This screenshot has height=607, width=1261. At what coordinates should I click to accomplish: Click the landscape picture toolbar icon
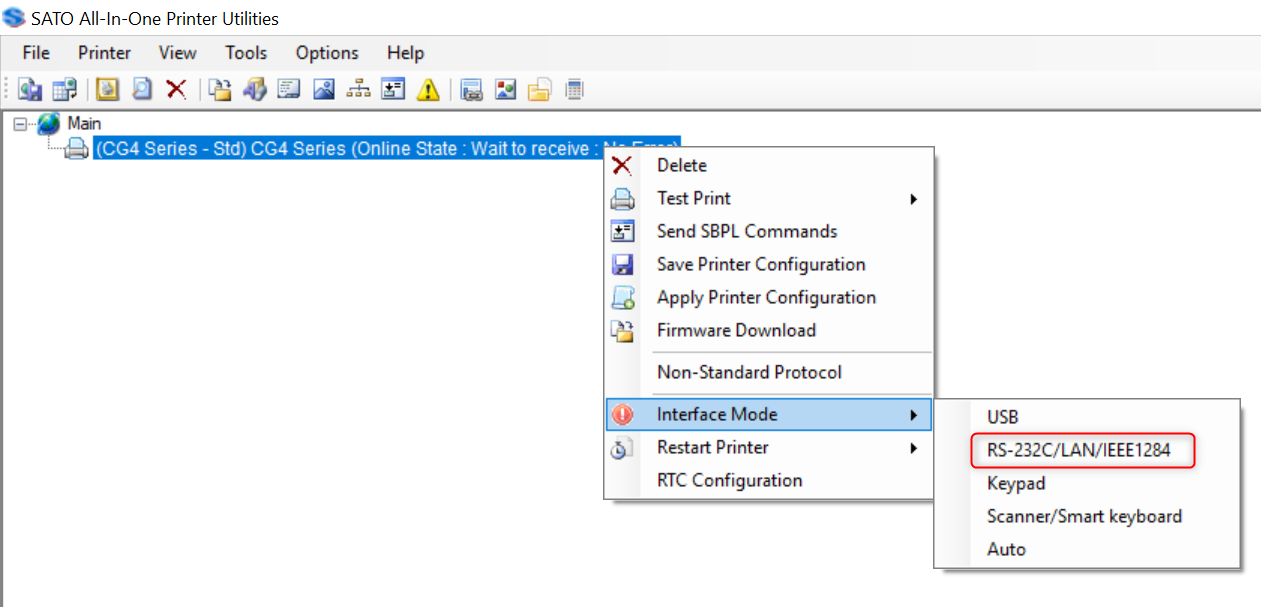point(324,90)
